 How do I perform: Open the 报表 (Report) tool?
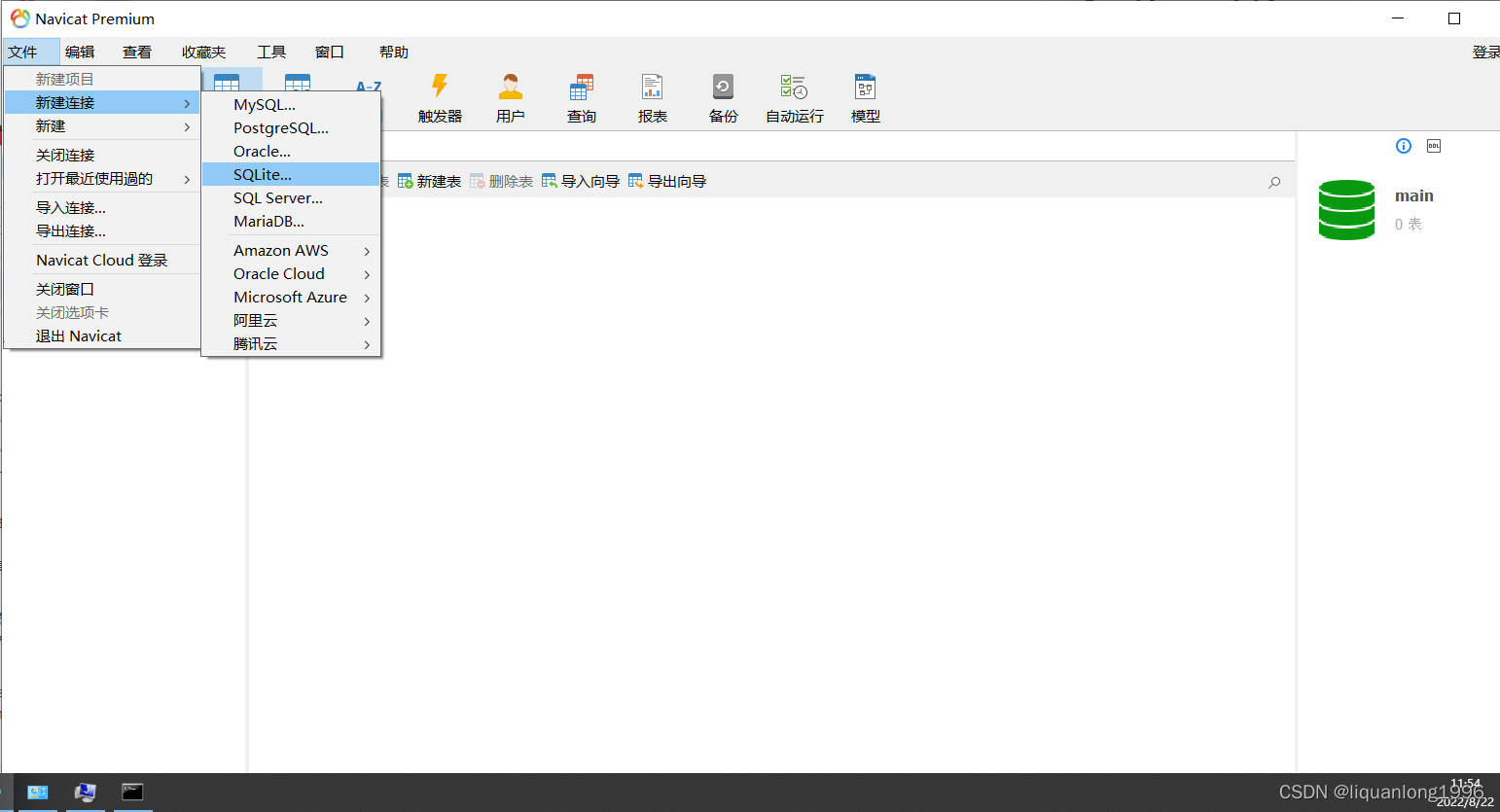(x=652, y=97)
